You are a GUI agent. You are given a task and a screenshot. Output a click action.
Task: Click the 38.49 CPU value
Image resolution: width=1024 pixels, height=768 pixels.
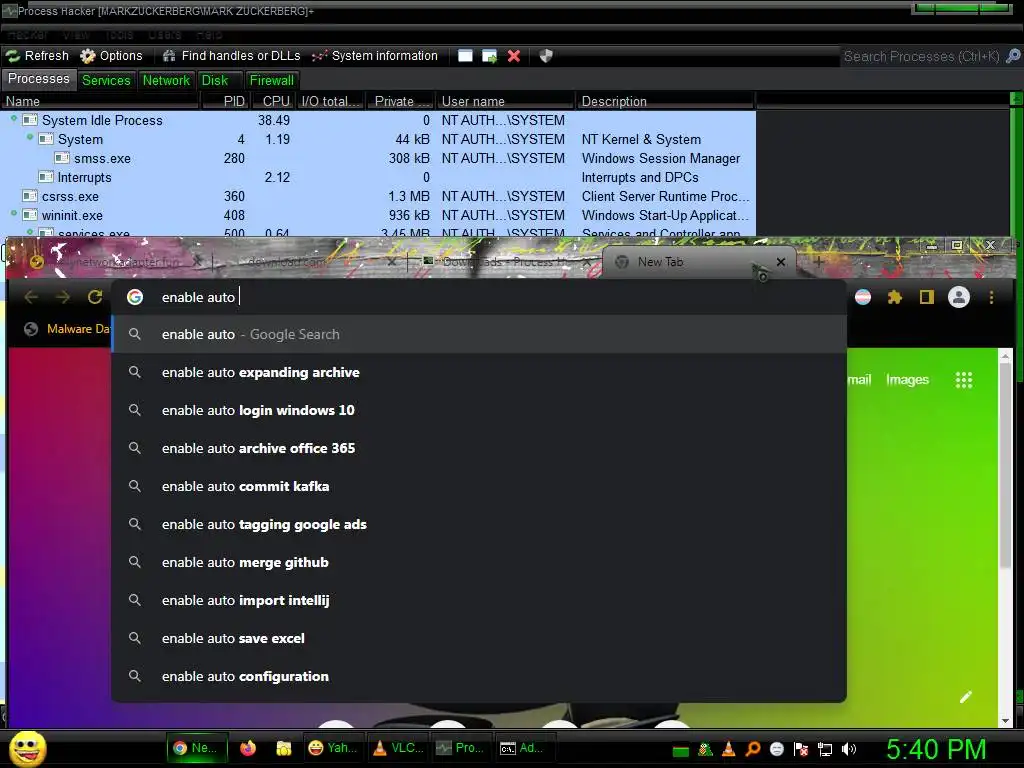point(274,120)
